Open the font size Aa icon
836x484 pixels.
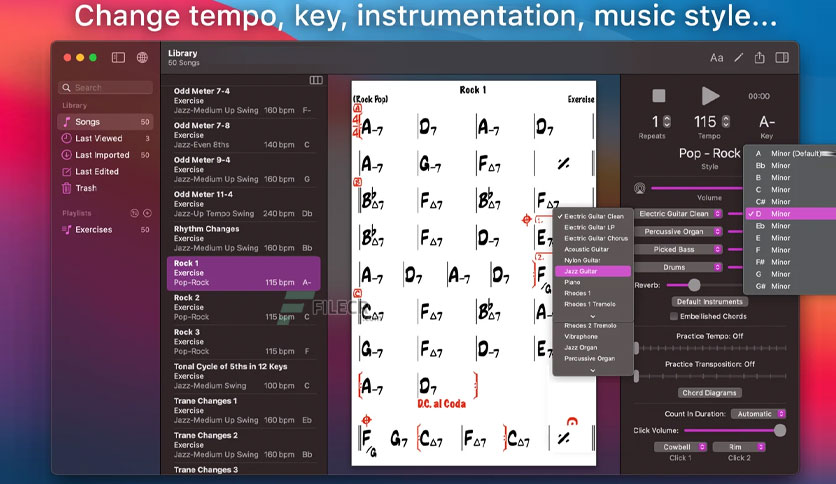pos(717,58)
